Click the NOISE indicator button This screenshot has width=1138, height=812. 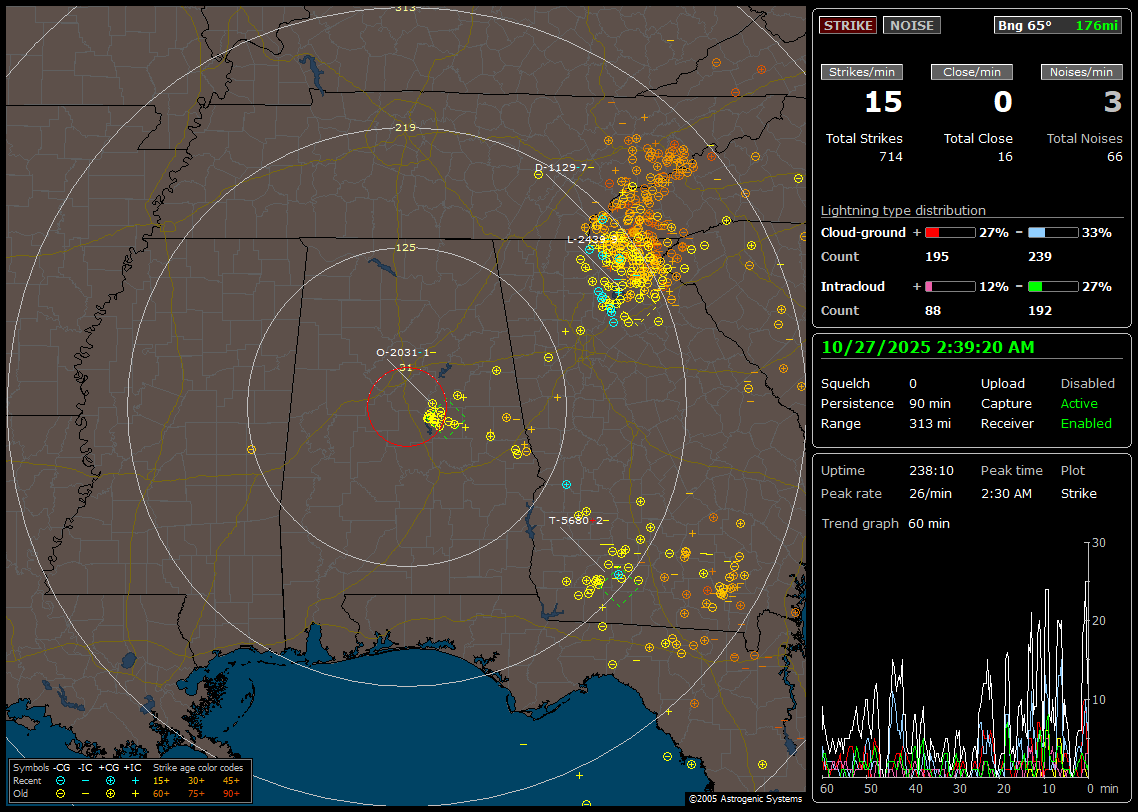point(911,25)
